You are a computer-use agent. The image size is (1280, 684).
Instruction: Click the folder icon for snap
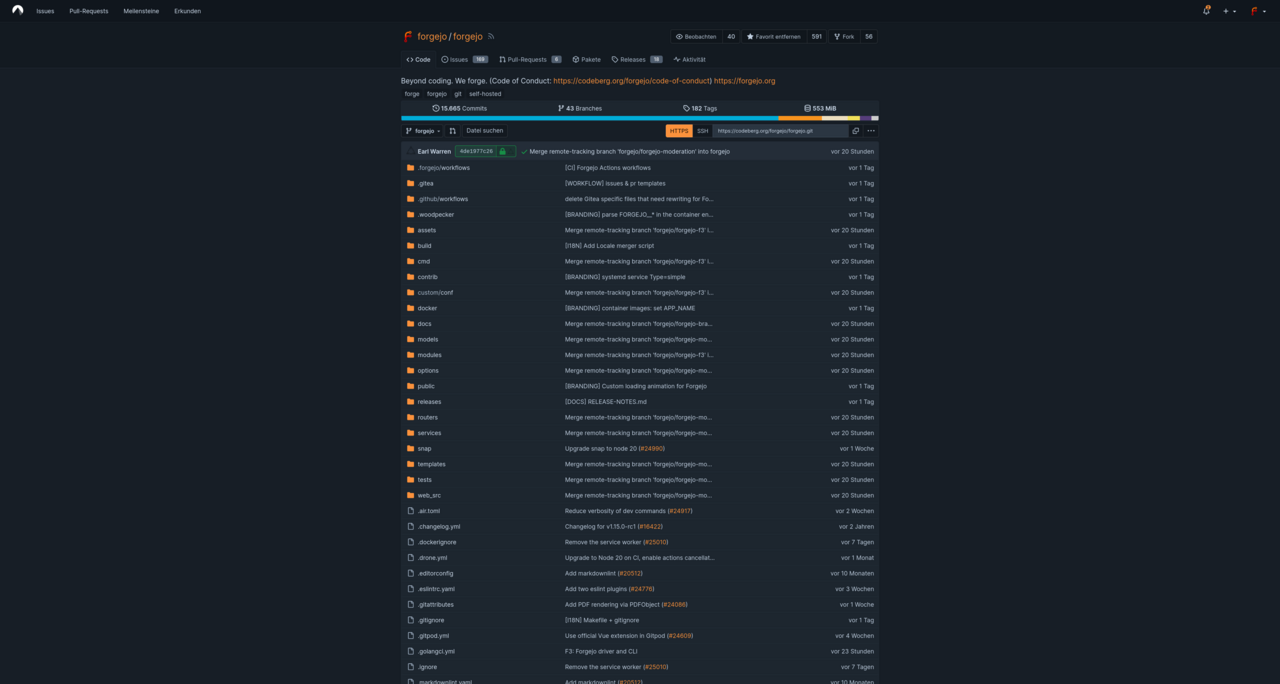[410, 448]
